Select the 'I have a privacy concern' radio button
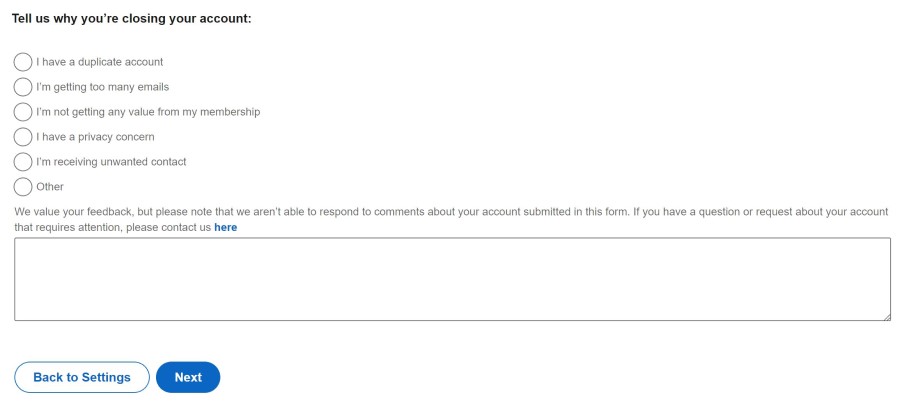 tap(23, 137)
